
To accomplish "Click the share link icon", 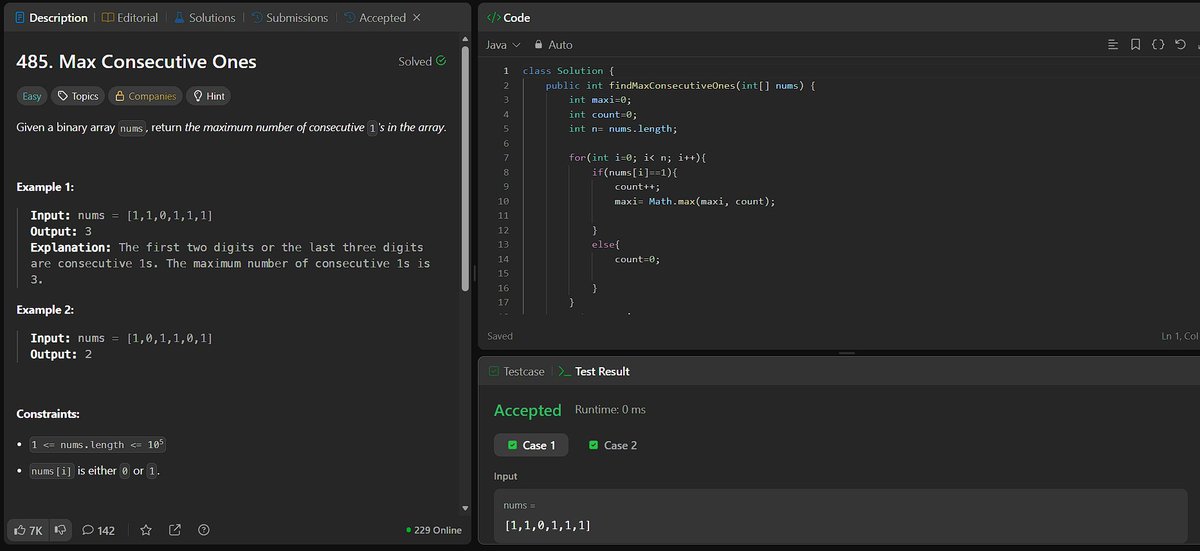I will [x=175, y=530].
